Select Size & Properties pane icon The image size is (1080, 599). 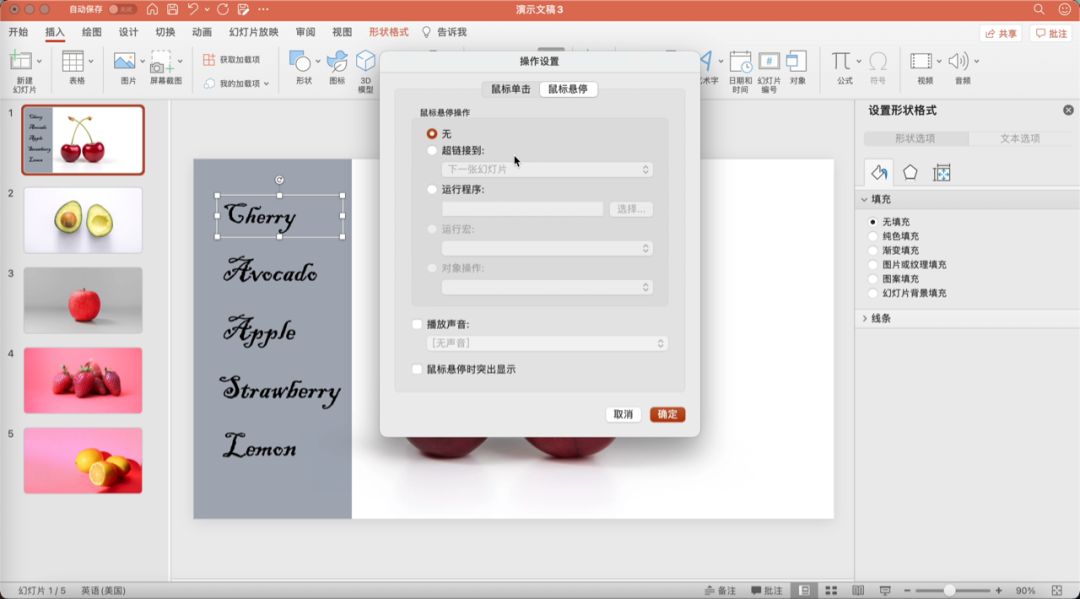pyautogui.click(x=942, y=173)
